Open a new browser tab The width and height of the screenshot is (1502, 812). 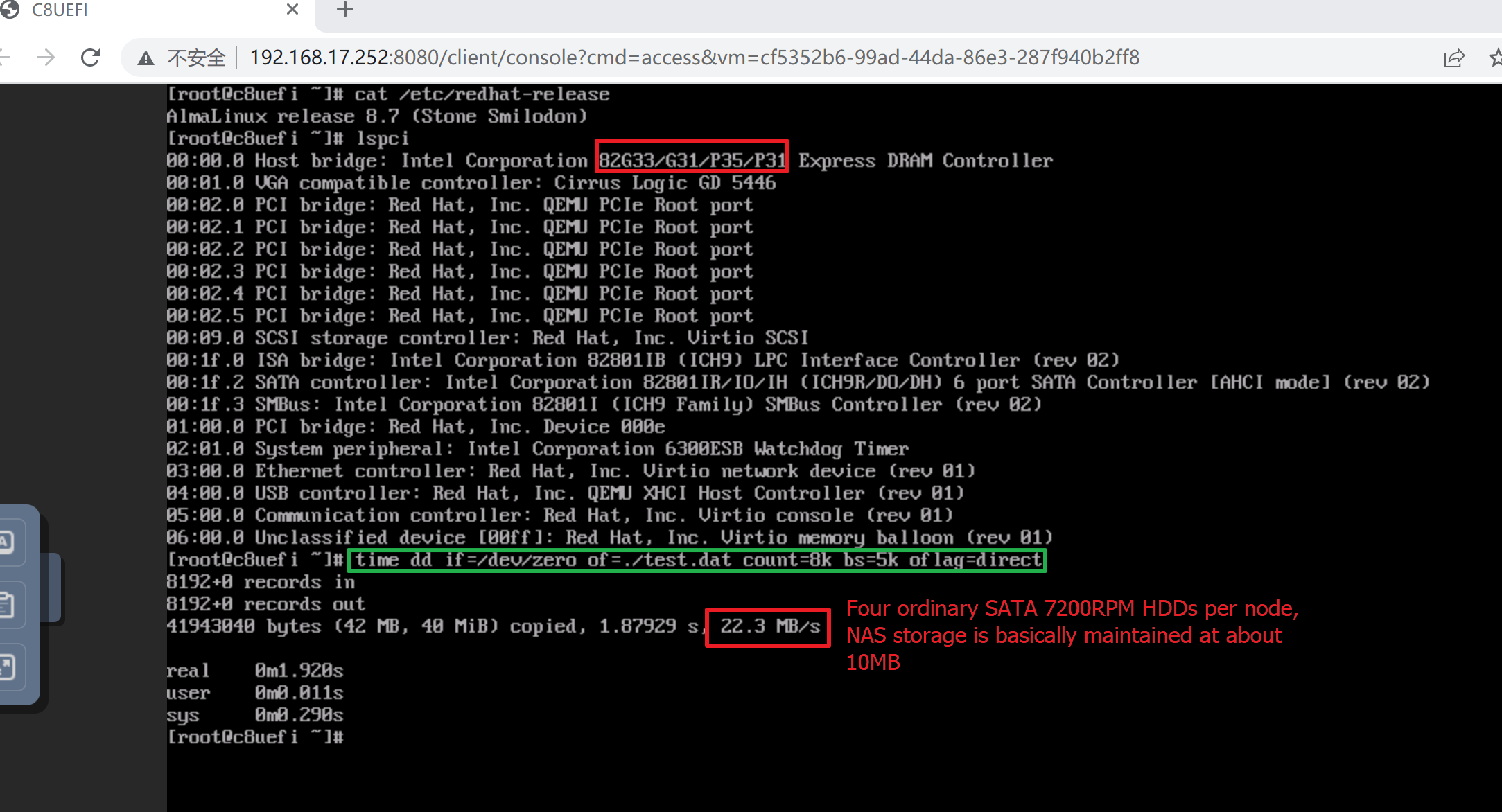345,10
